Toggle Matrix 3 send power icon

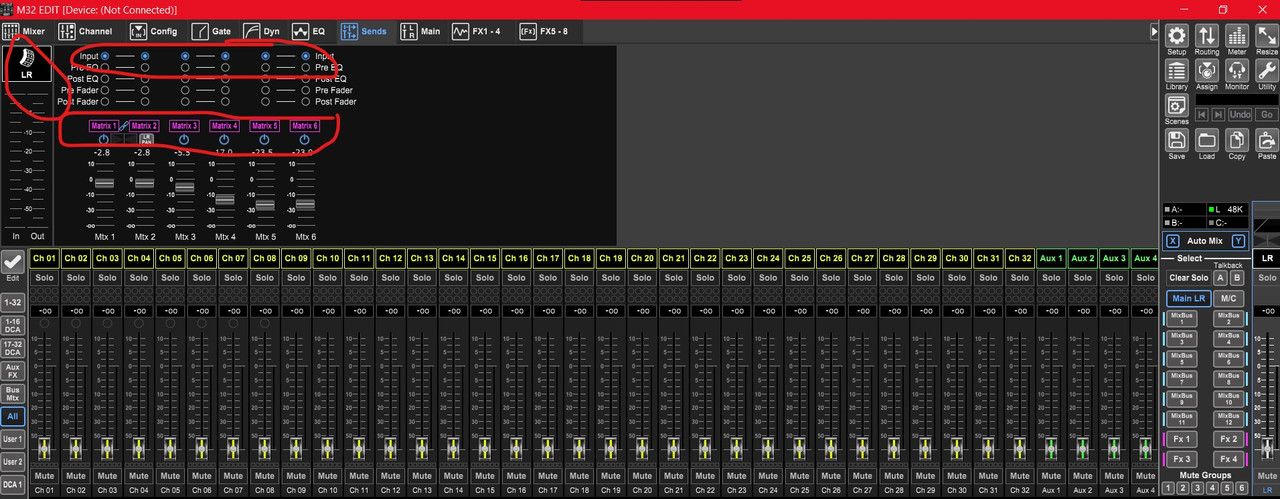point(184,140)
